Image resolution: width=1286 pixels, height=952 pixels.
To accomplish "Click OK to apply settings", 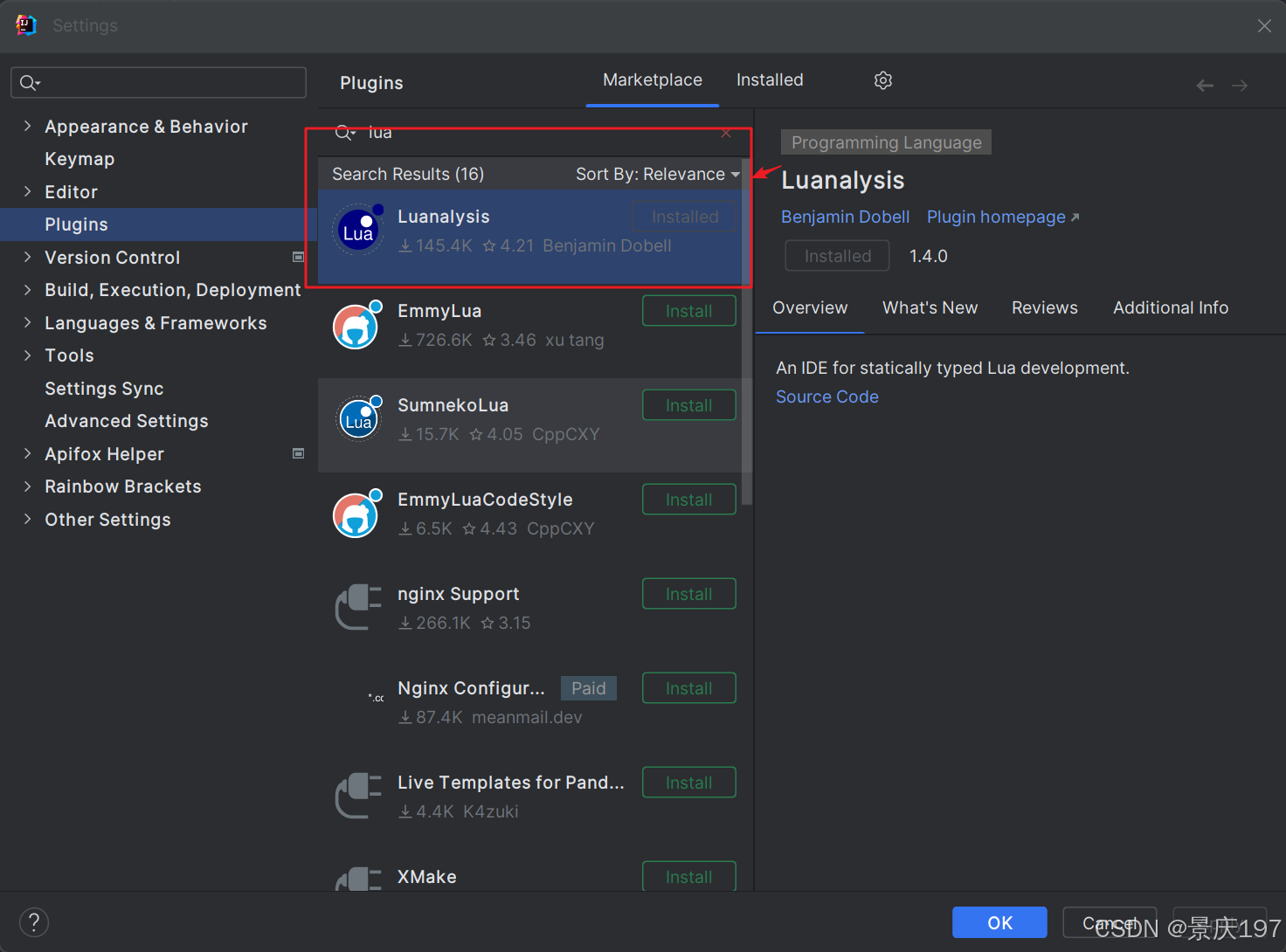I will (x=999, y=922).
